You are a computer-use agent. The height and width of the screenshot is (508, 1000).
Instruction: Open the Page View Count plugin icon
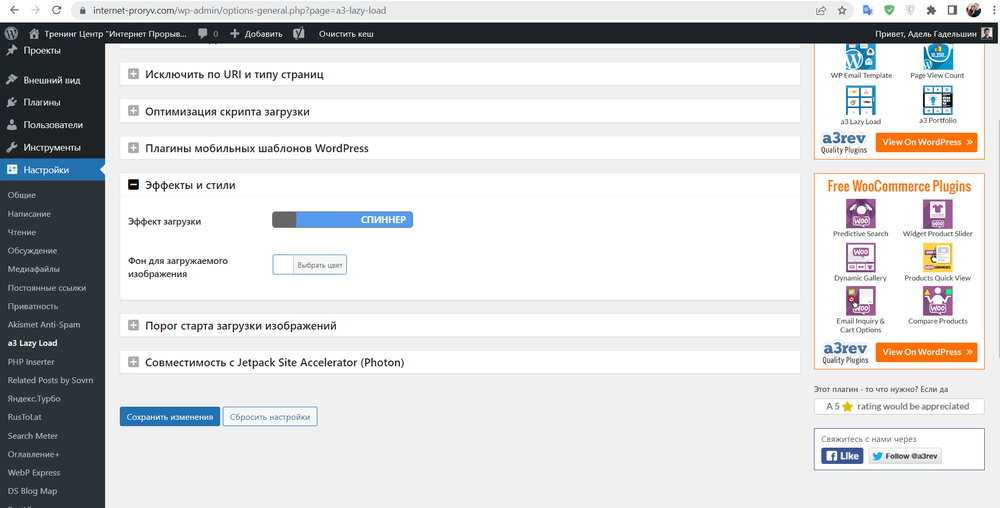(937, 56)
